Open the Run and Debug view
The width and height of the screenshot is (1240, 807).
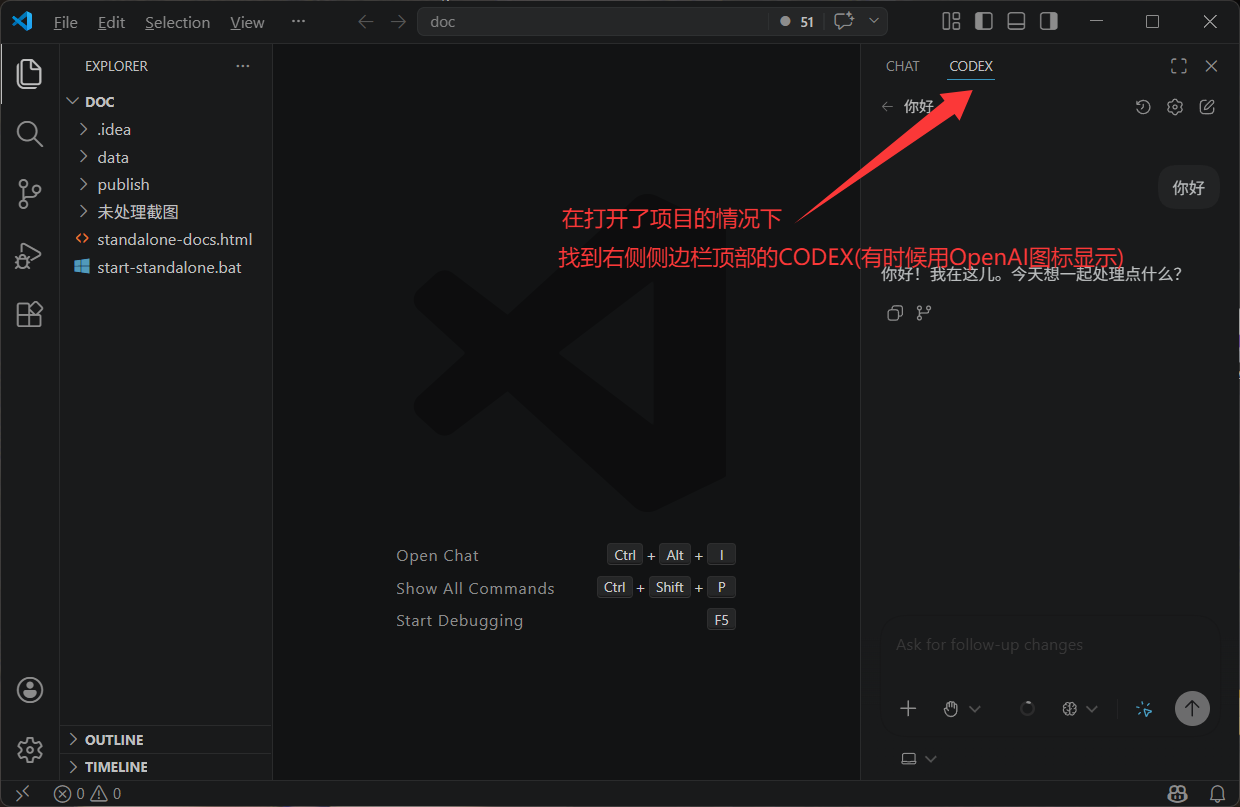tap(29, 255)
